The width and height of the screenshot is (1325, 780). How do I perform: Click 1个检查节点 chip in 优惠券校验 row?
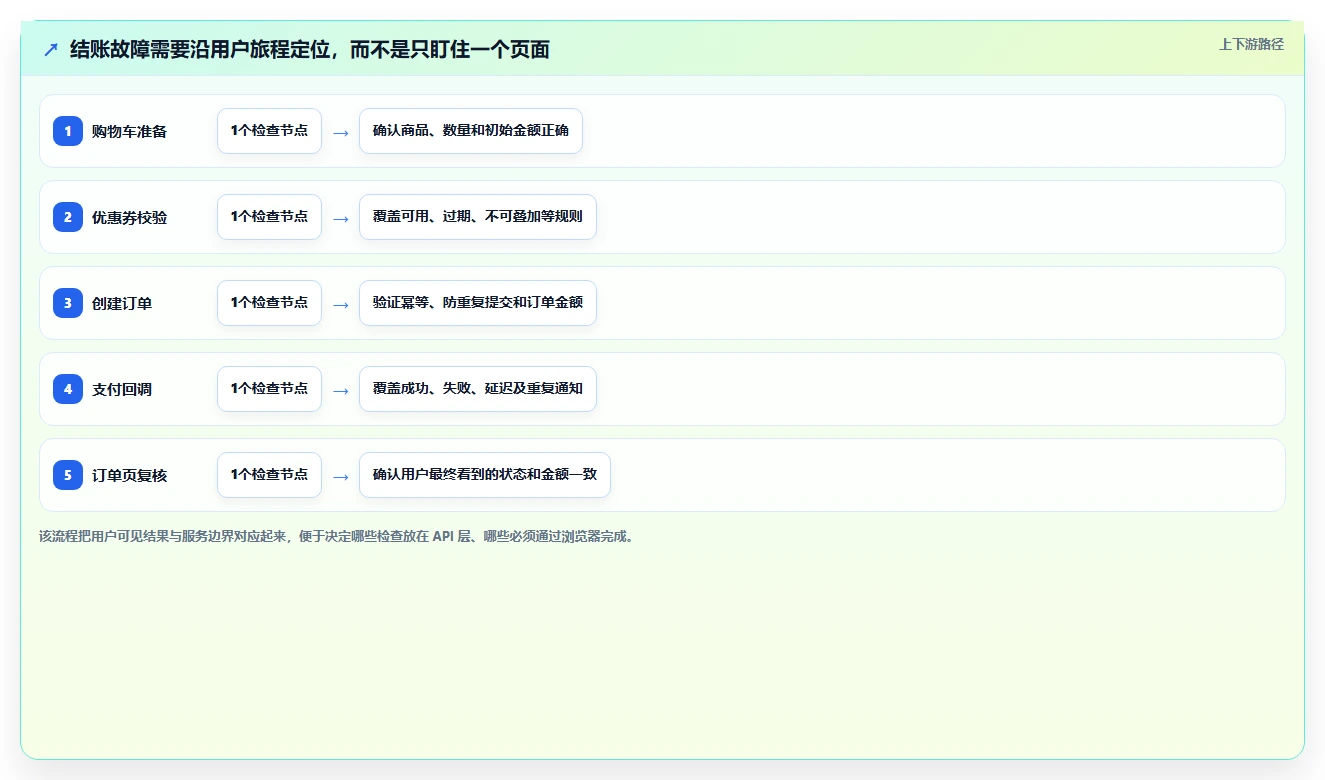coord(269,217)
